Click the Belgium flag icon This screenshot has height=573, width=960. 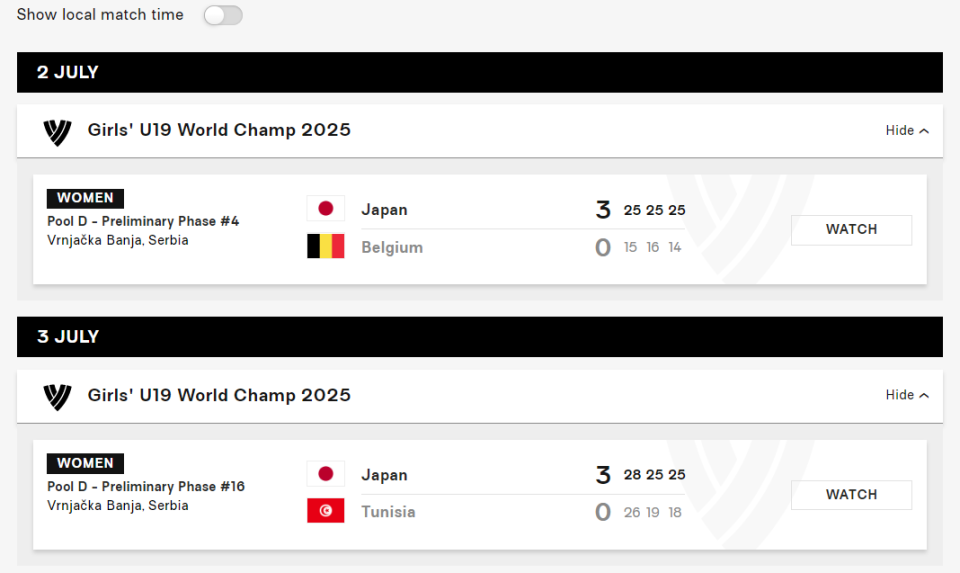326,246
